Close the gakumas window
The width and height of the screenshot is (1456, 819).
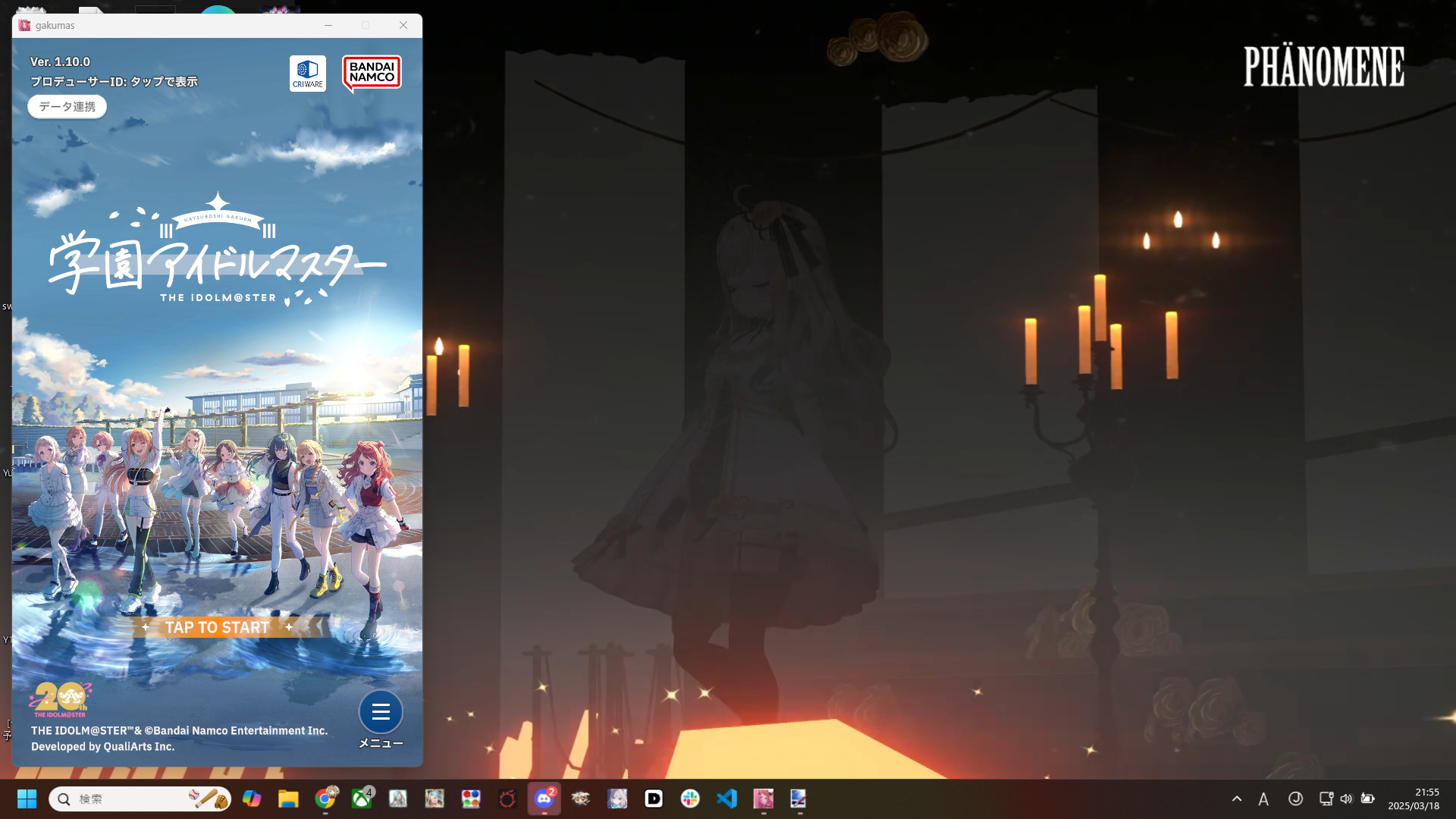coord(403,25)
